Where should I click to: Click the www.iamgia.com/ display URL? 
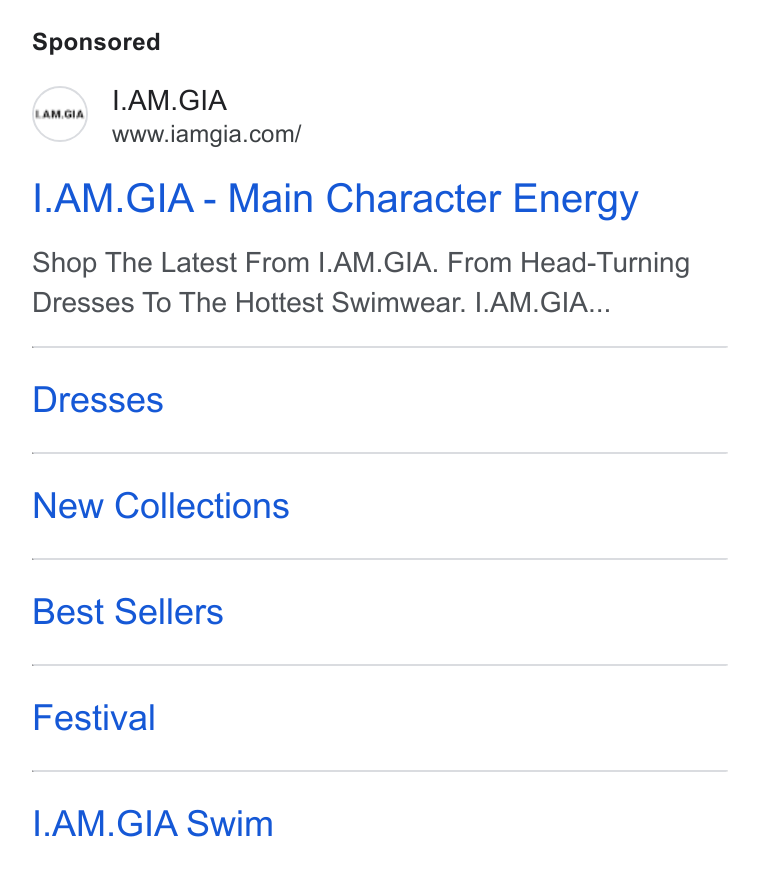pyautogui.click(x=207, y=135)
